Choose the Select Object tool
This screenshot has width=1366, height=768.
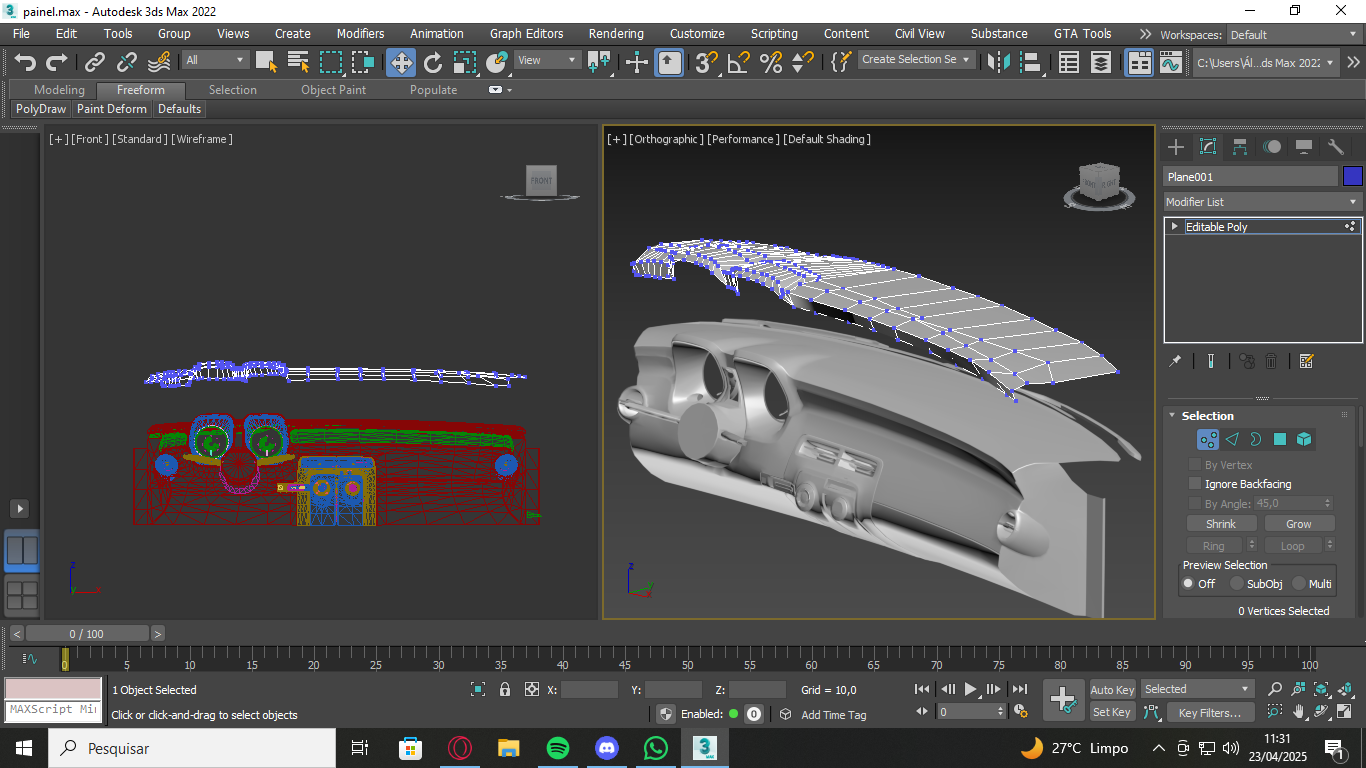pos(266,62)
